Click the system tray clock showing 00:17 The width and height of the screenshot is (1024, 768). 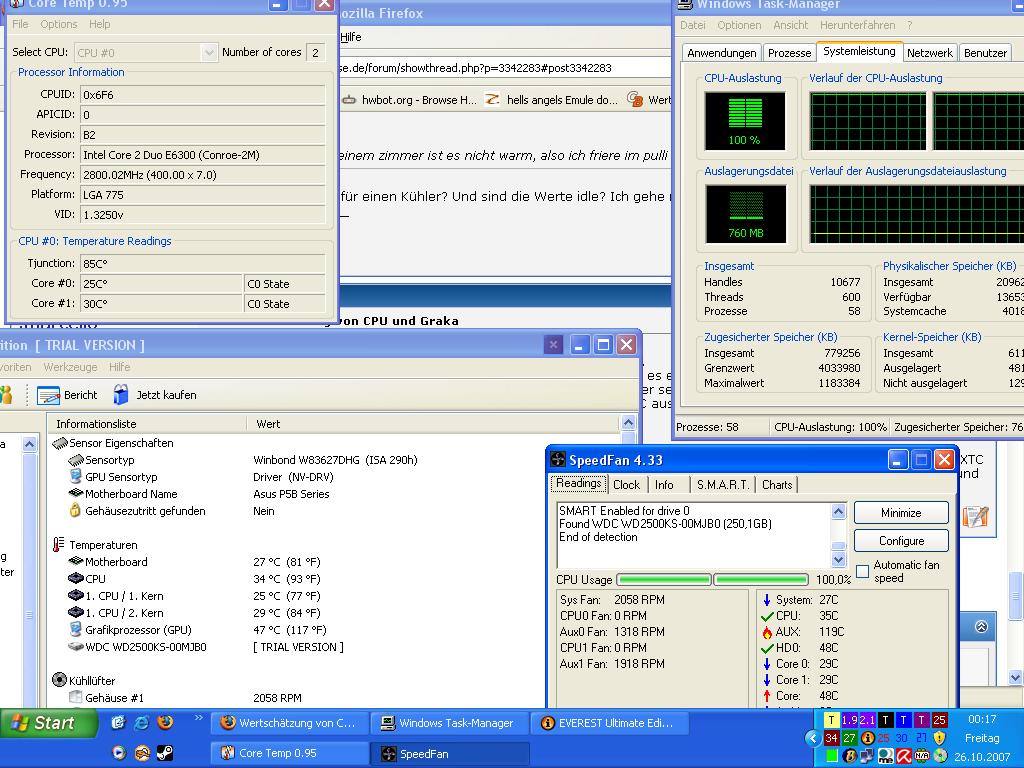(x=982, y=719)
